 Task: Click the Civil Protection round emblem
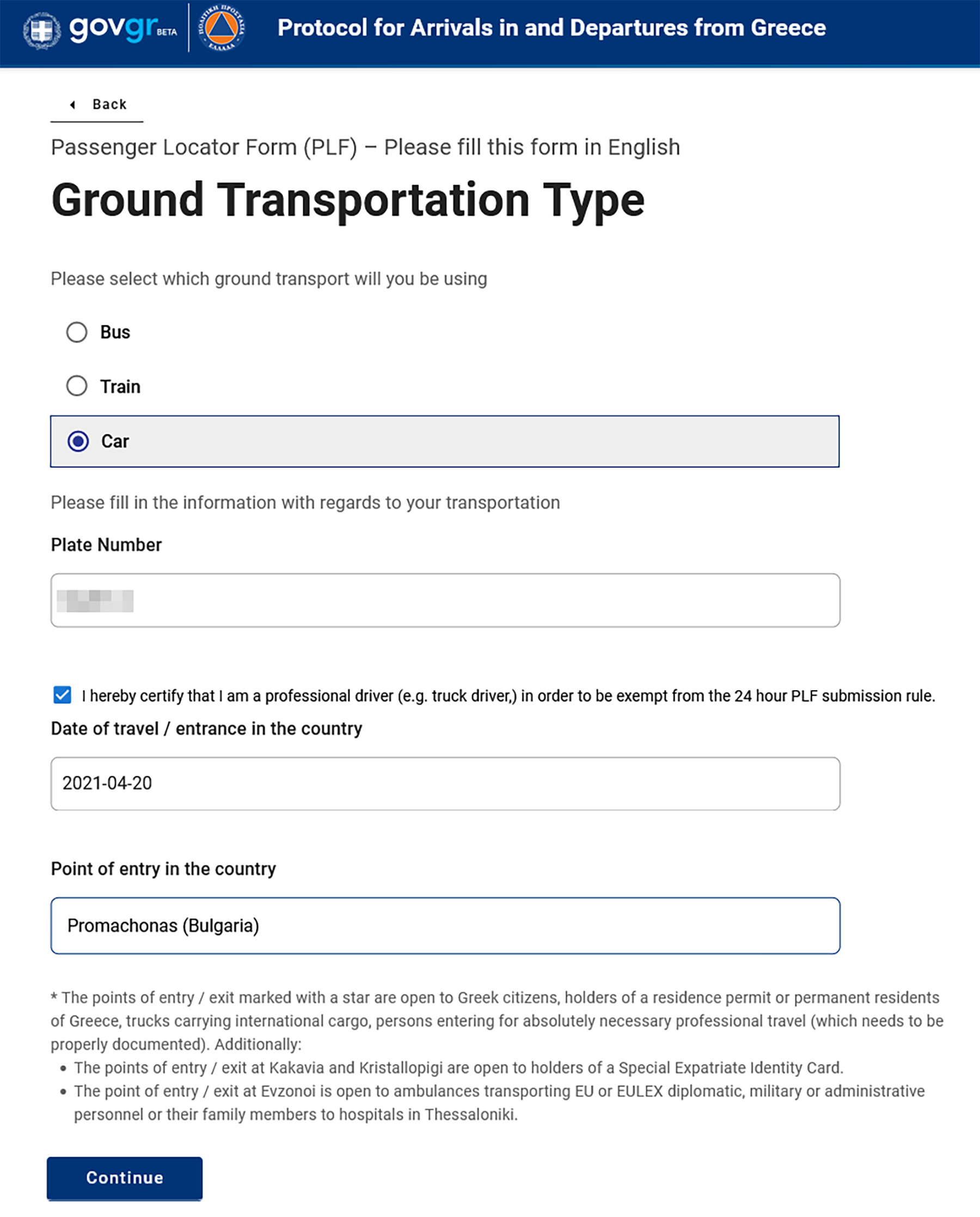click(x=222, y=28)
